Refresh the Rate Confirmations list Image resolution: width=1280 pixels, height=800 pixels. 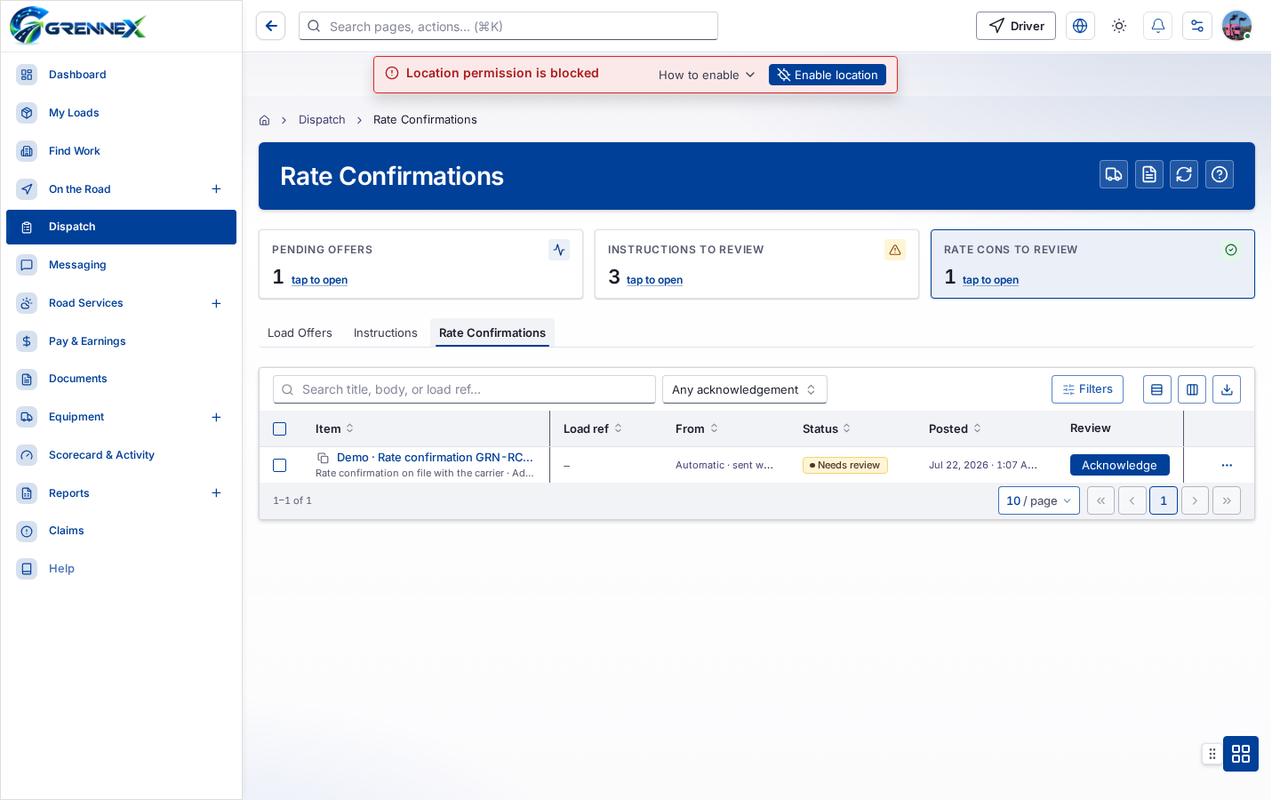tap(1184, 174)
